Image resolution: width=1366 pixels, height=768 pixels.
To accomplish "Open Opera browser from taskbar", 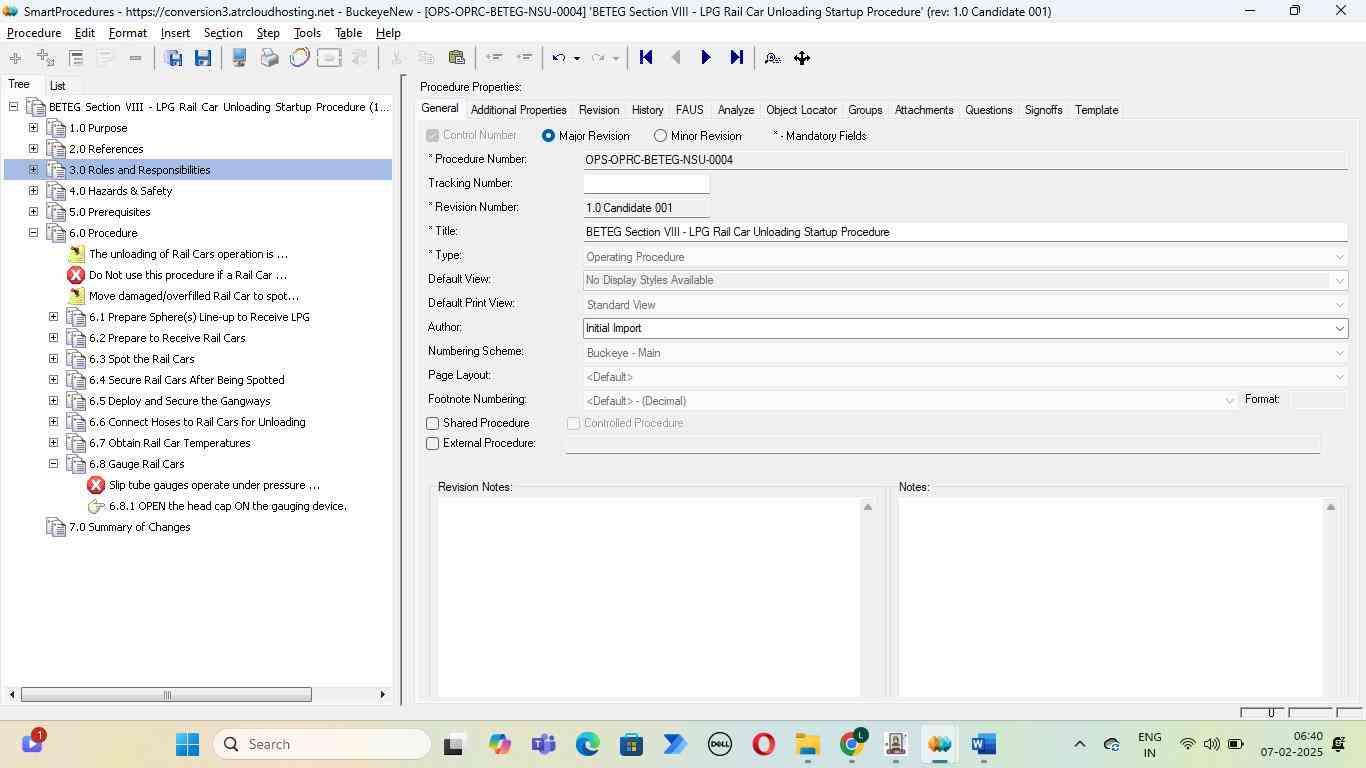I will click(x=763, y=744).
